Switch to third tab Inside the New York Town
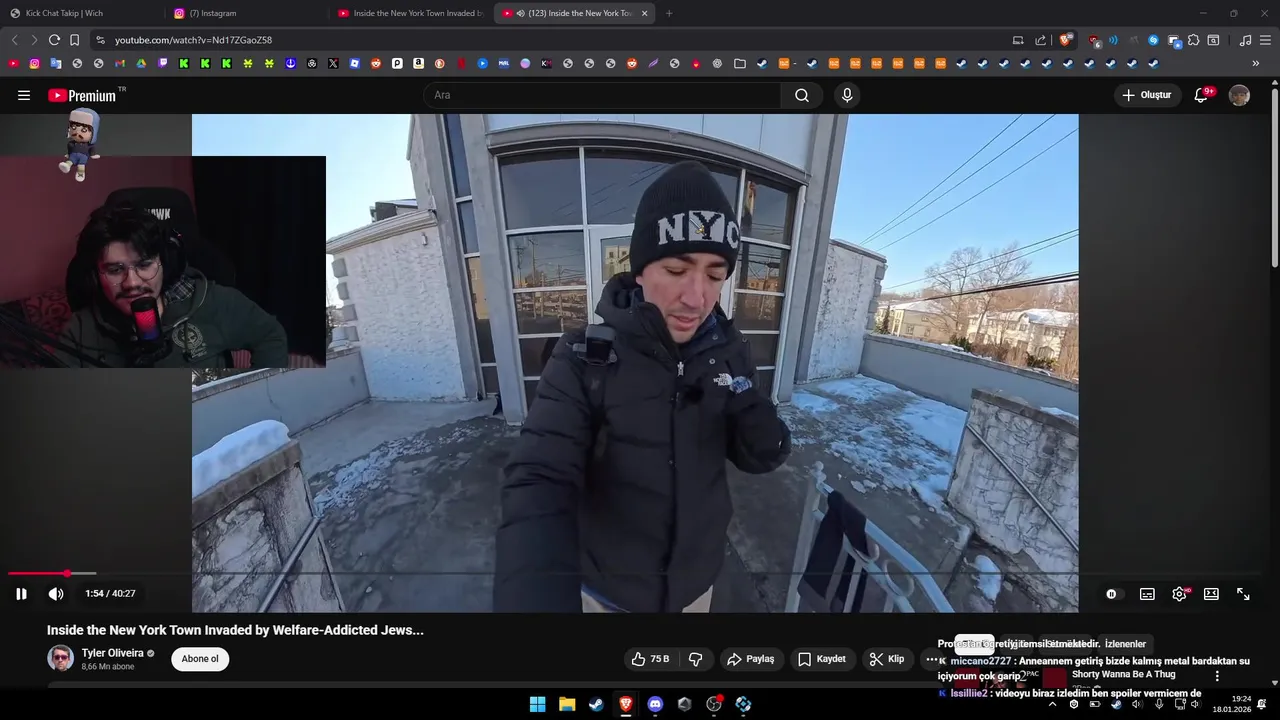 (x=410, y=13)
